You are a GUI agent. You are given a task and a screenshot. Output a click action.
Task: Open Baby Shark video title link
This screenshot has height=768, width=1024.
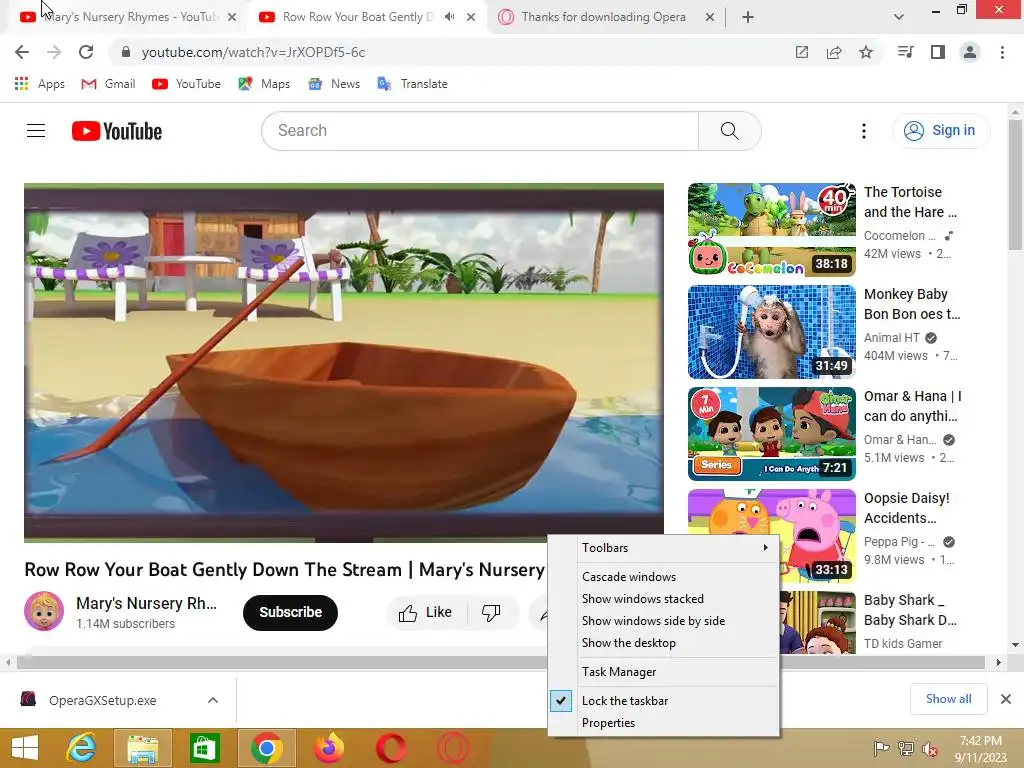(910, 610)
